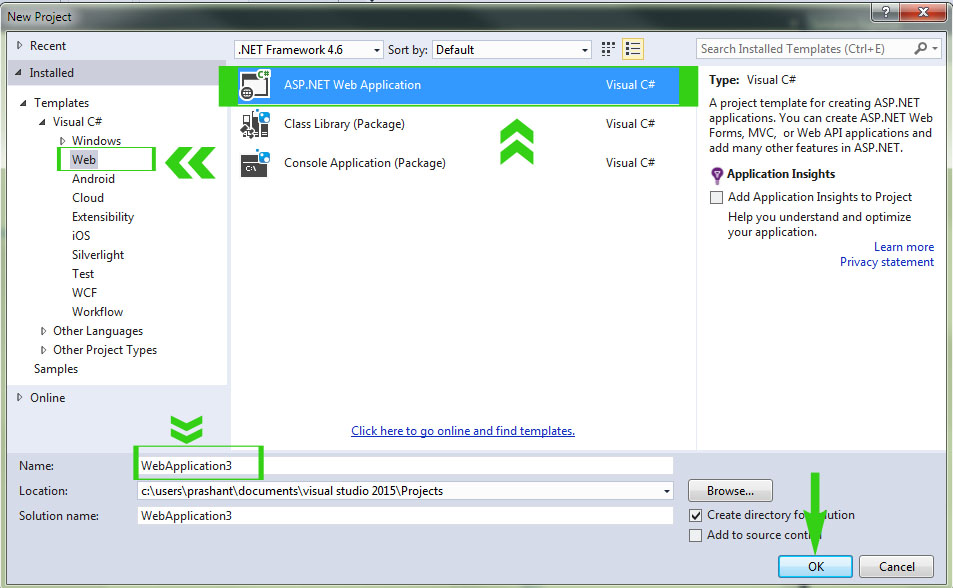
Task: Open the dialog help question mark button
Action: click(x=886, y=12)
